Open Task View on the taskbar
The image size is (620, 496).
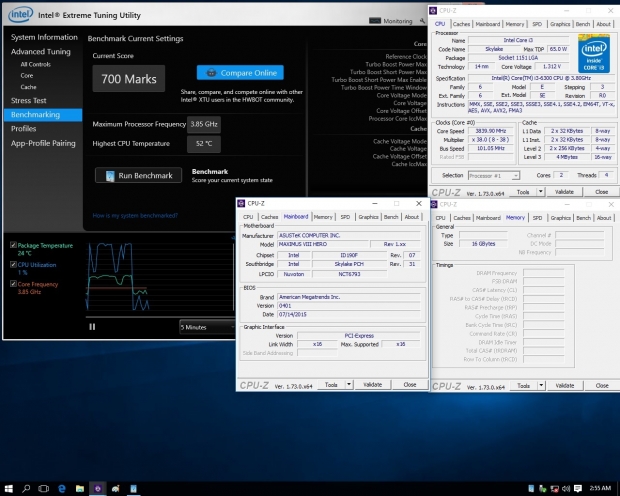[43, 488]
